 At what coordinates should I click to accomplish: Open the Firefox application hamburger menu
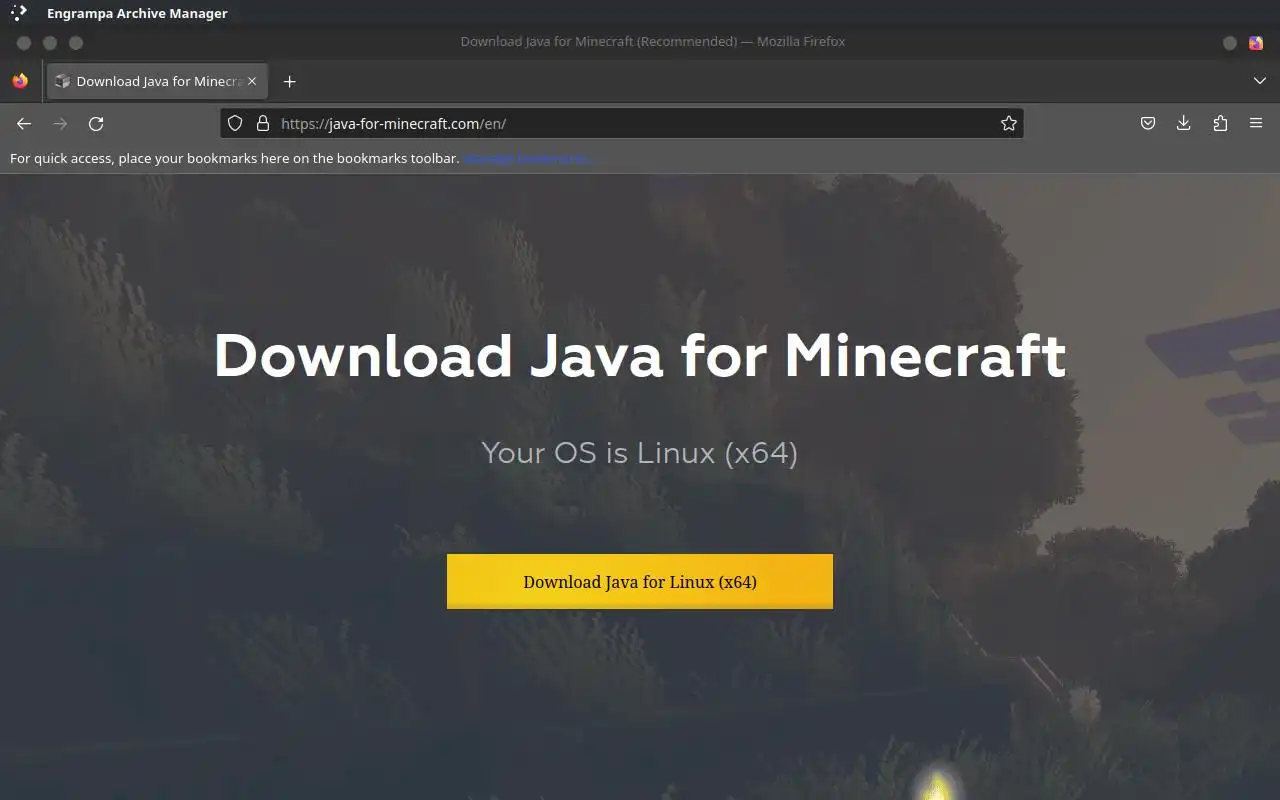[x=1256, y=123]
